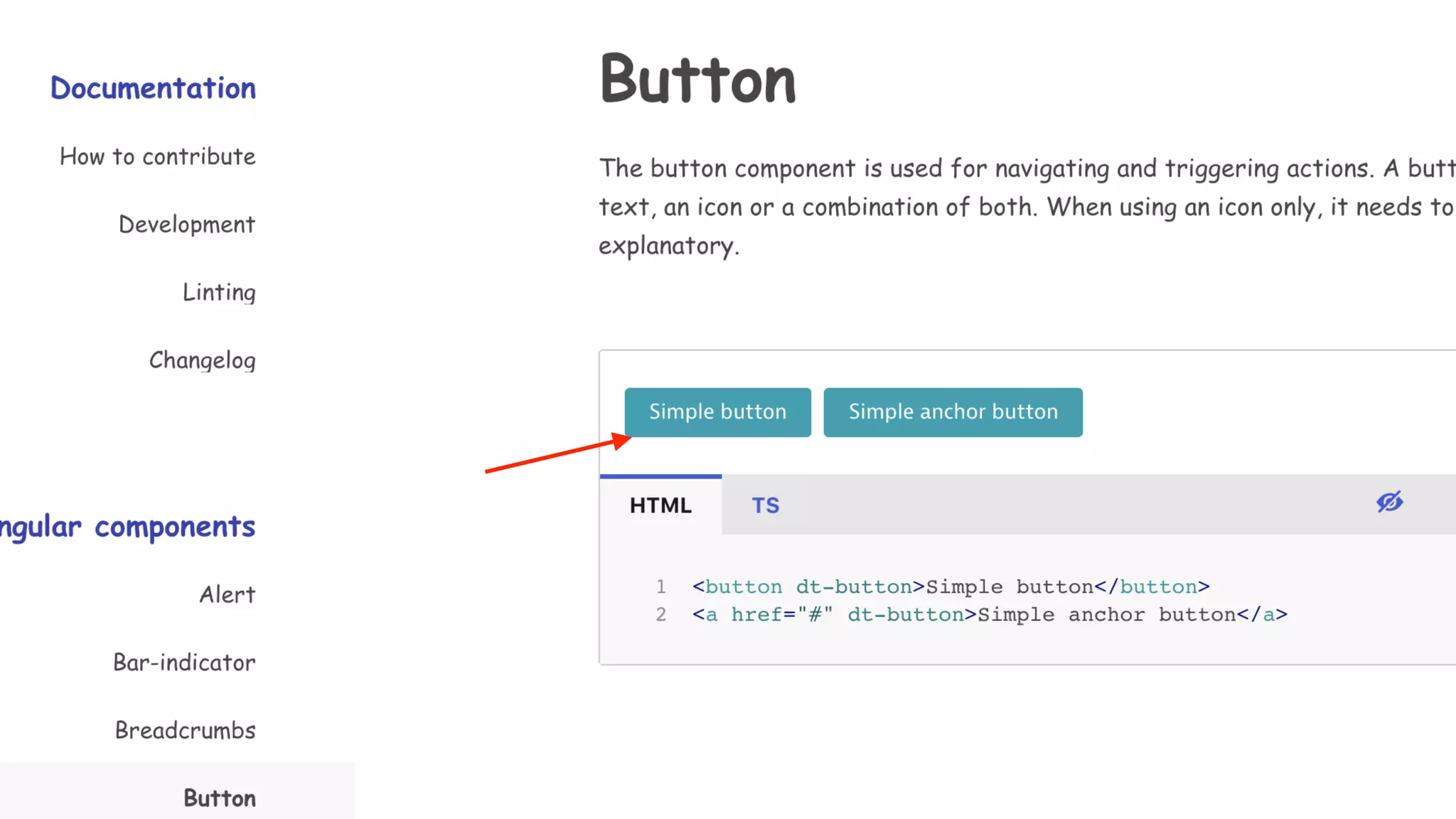Open the Linting documentation link
The height and width of the screenshot is (819, 1456).
(219, 292)
